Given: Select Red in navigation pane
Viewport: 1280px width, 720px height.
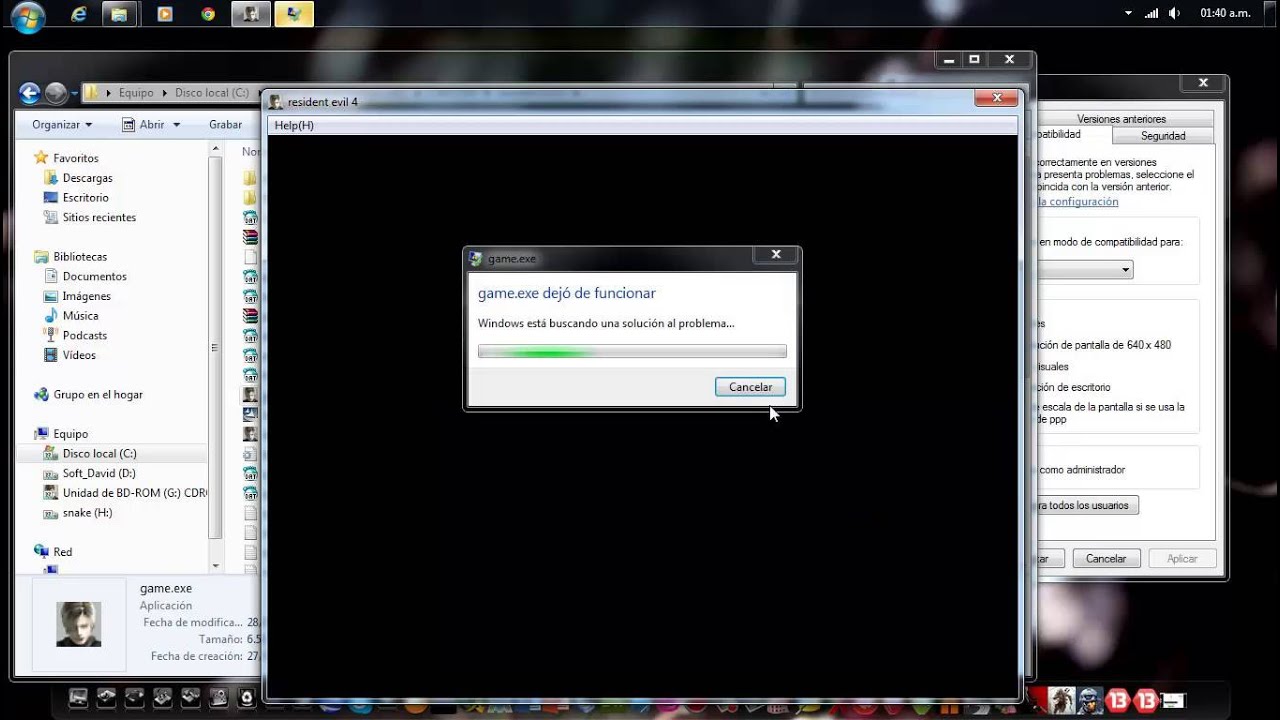Looking at the screenshot, I should [x=62, y=552].
